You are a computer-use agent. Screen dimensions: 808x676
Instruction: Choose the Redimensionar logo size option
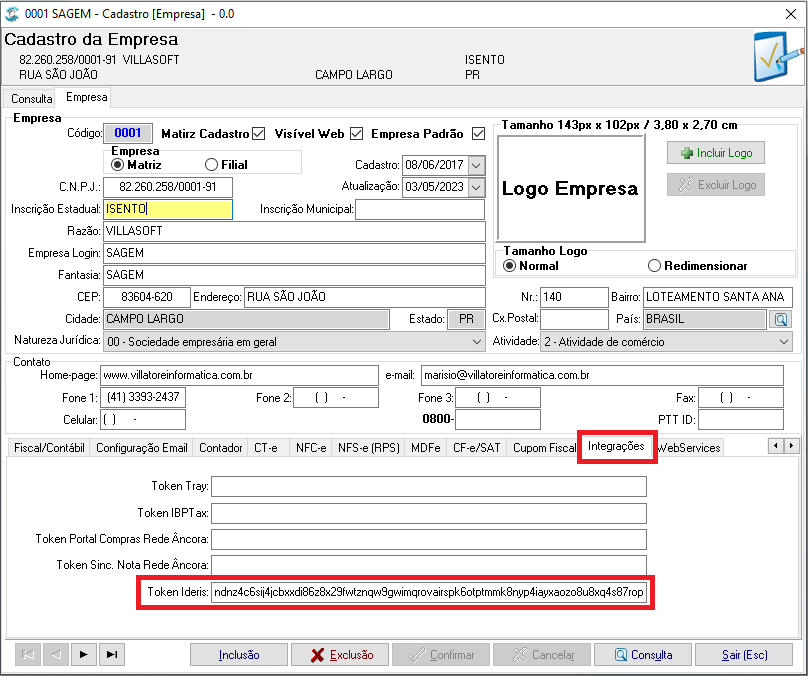tap(654, 266)
